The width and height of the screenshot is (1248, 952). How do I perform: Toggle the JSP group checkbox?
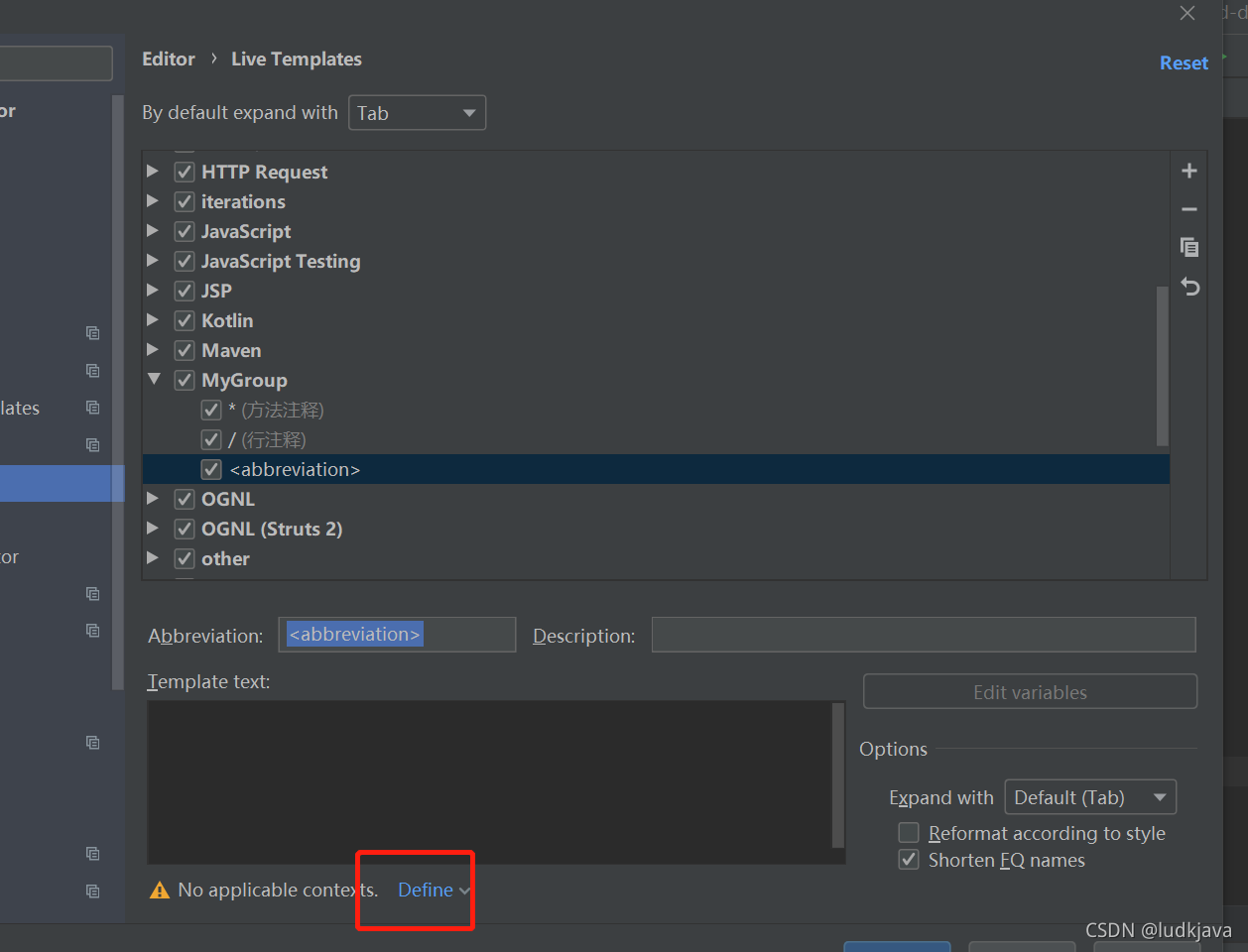185,291
